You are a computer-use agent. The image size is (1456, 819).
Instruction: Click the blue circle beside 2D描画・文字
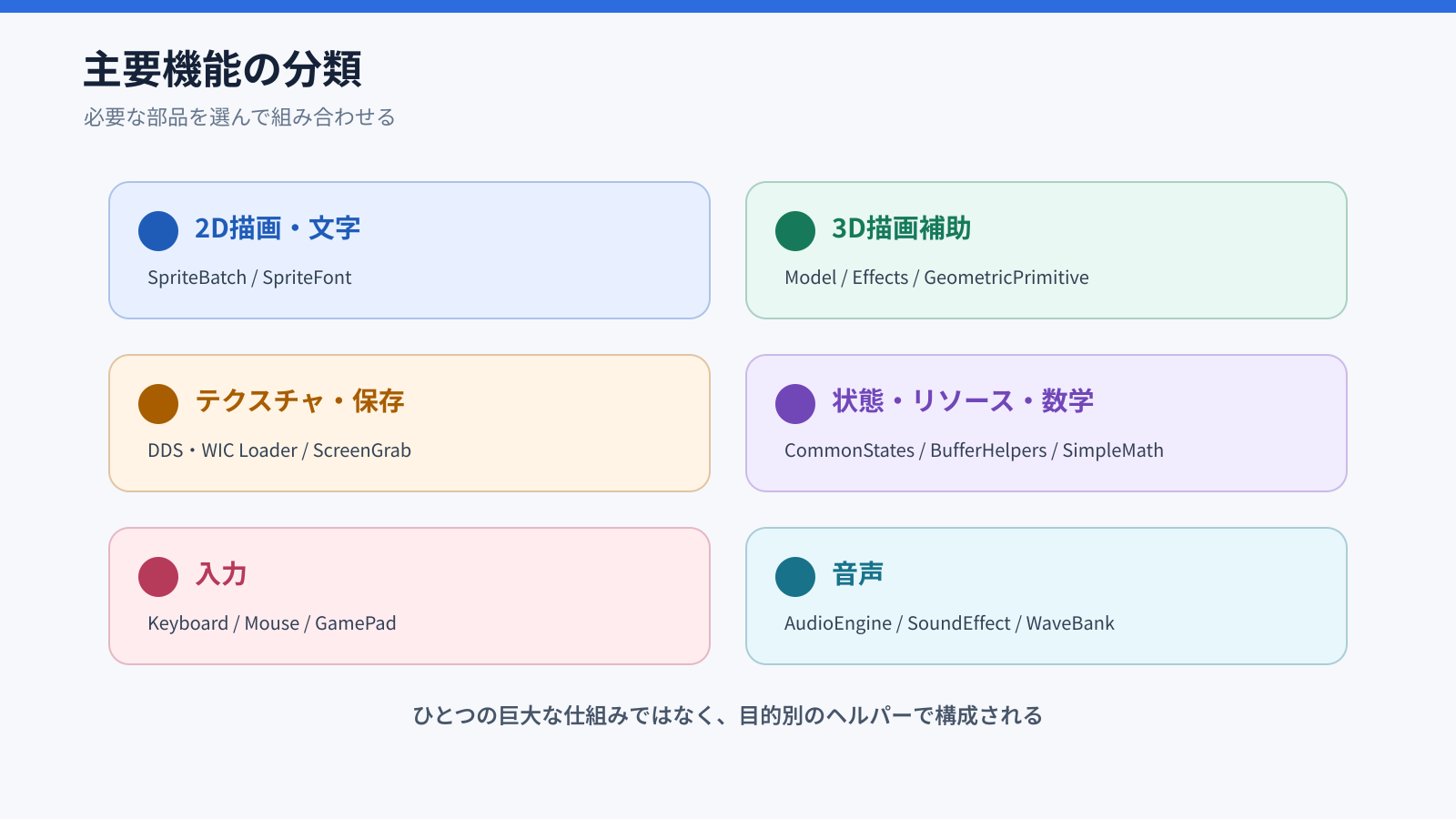click(x=158, y=231)
